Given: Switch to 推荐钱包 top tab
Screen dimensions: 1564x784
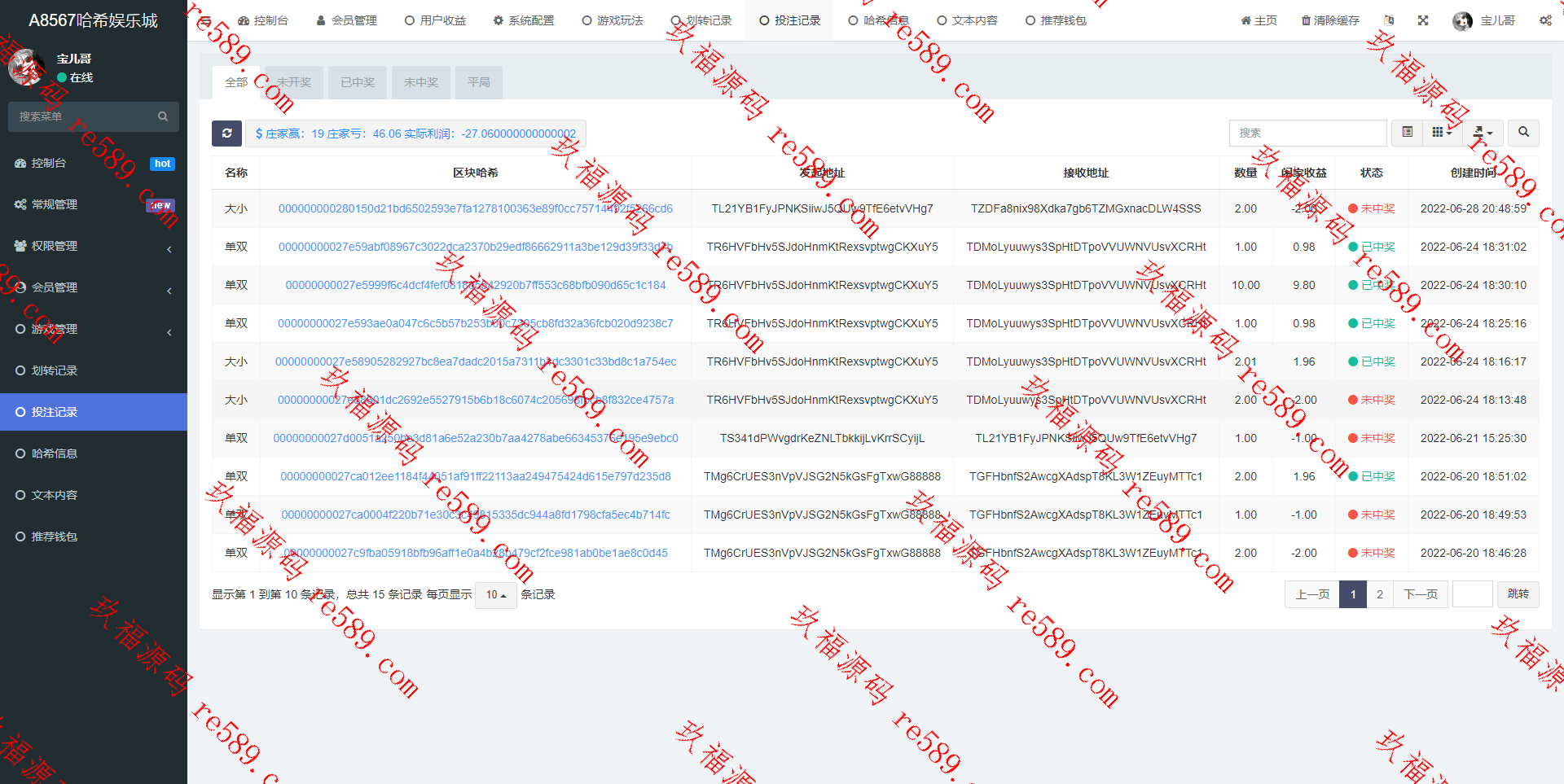Looking at the screenshot, I should click(1057, 20).
